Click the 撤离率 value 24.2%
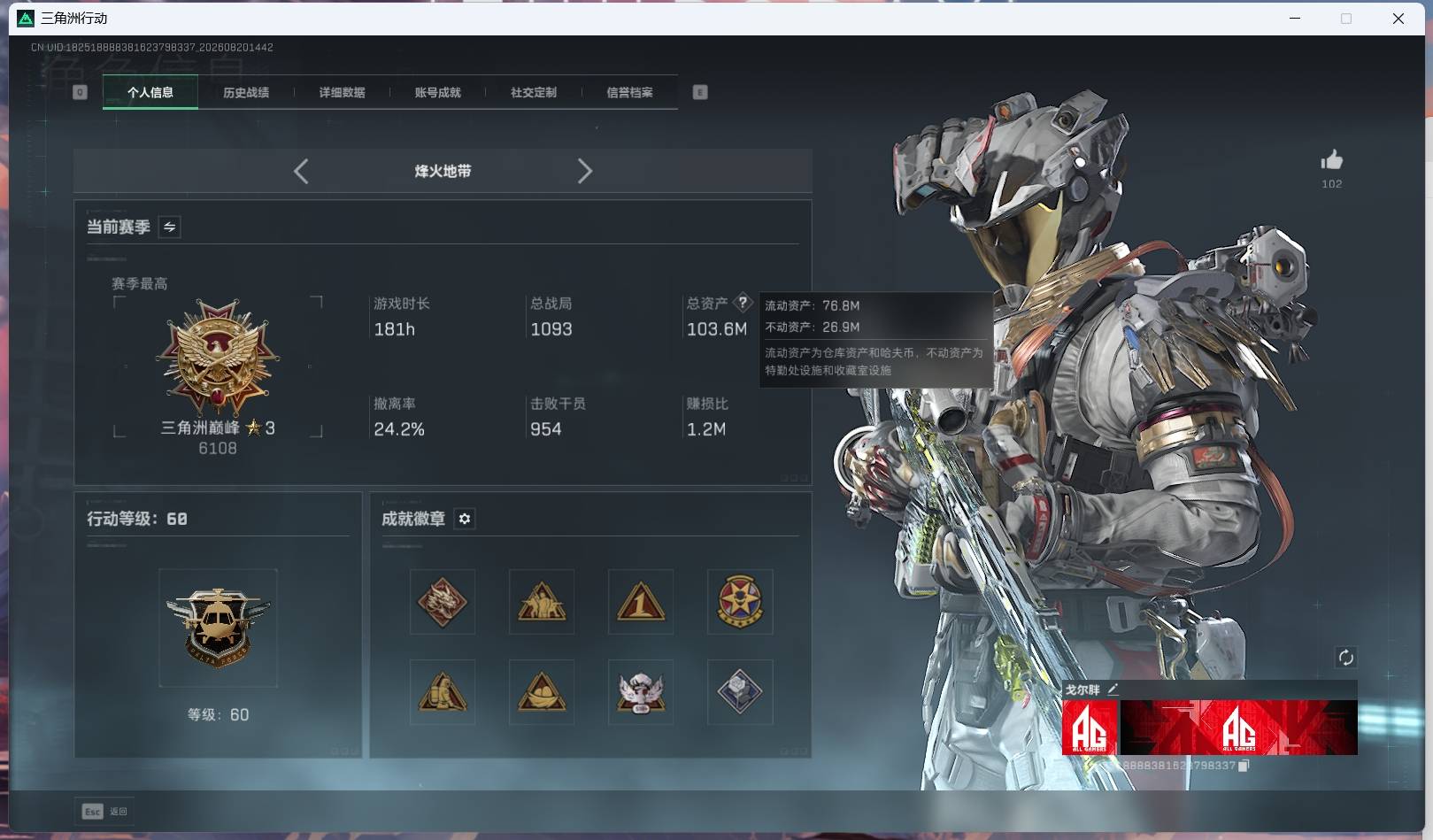 399,429
